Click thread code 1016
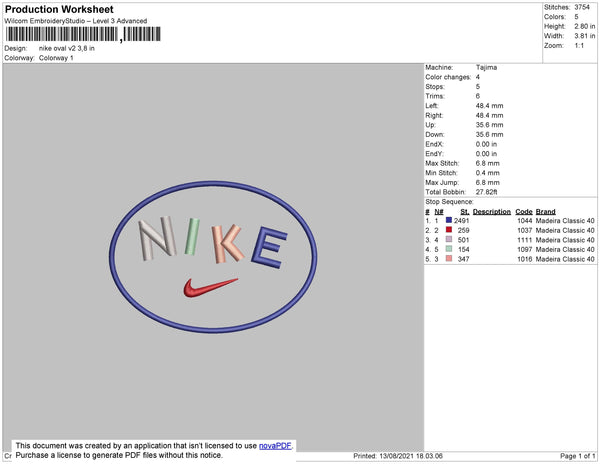This screenshot has width=600, height=464. click(525, 259)
